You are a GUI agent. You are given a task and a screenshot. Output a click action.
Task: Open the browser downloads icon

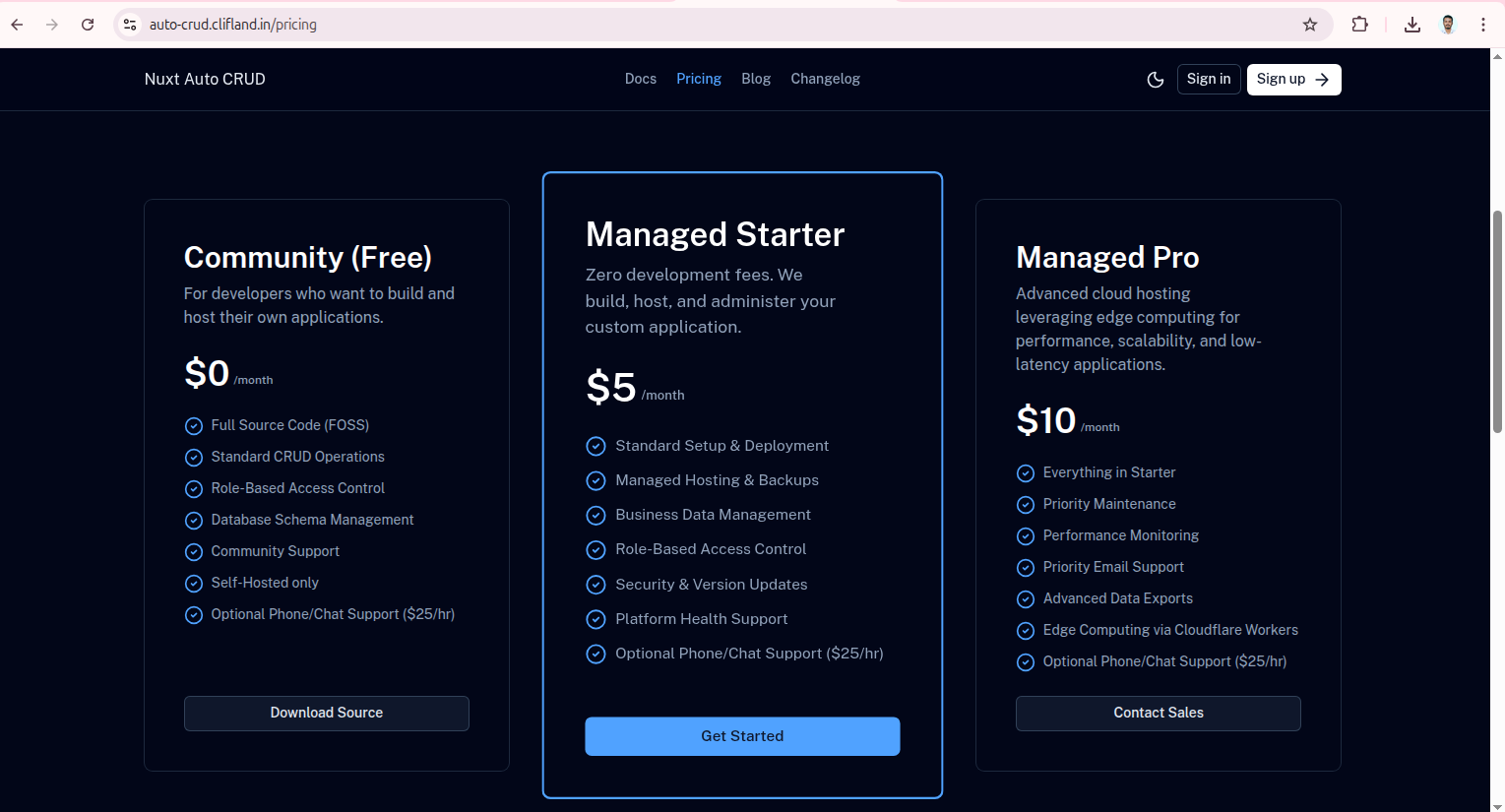click(1411, 25)
